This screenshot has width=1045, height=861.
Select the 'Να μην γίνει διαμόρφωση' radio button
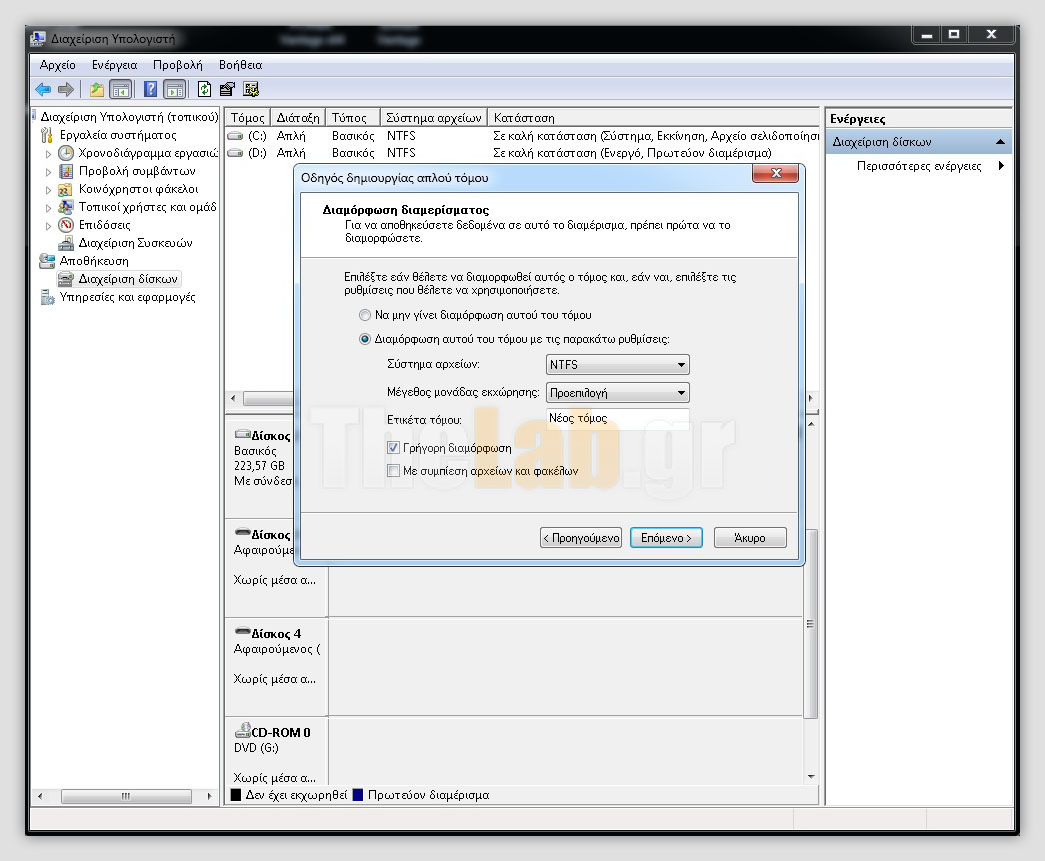(365, 315)
